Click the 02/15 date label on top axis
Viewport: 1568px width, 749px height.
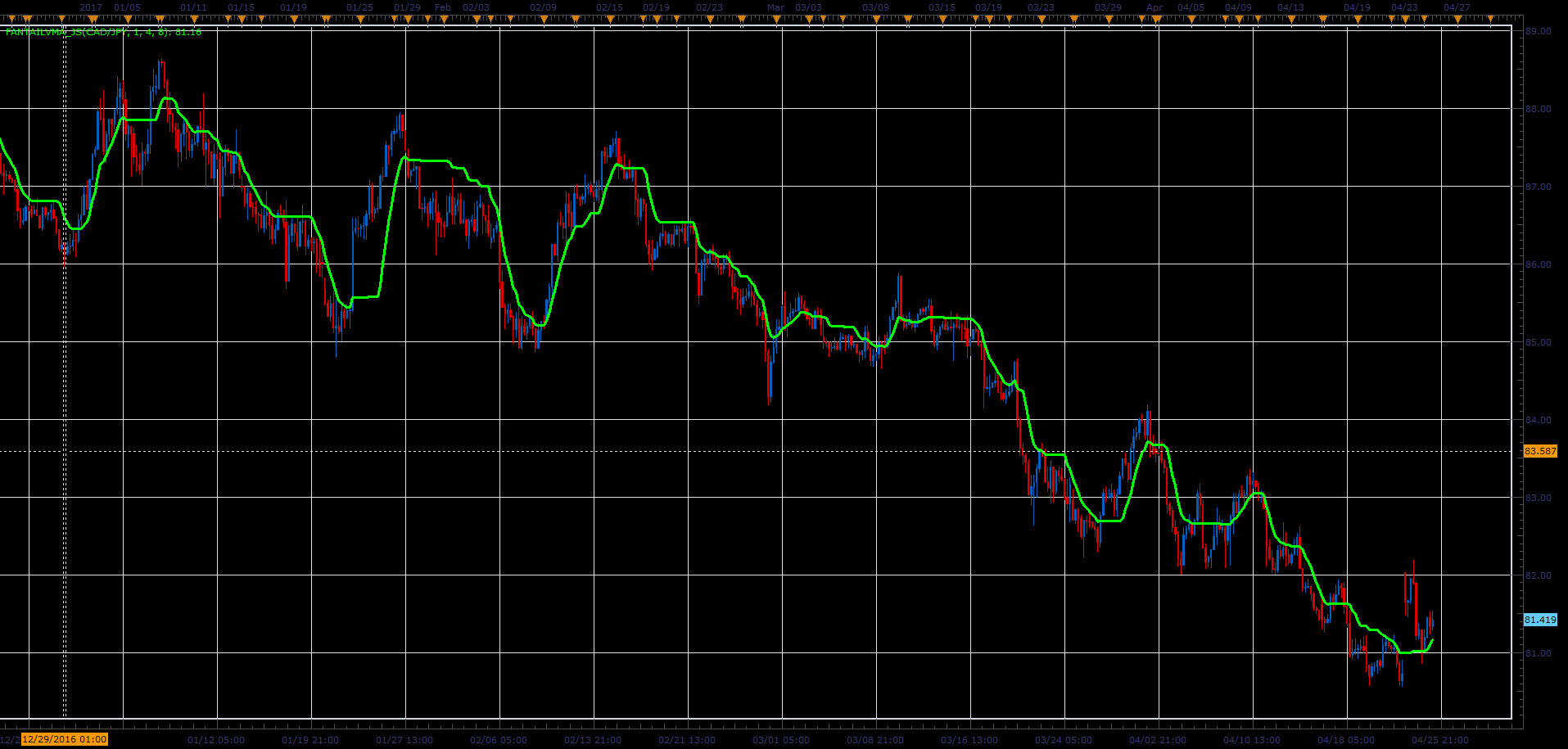pyautogui.click(x=608, y=7)
